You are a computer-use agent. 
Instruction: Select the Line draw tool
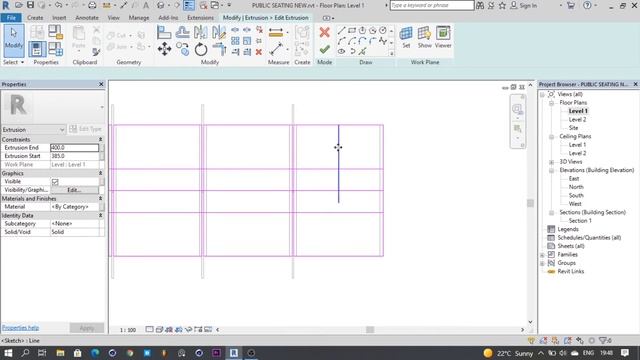[x=341, y=31]
